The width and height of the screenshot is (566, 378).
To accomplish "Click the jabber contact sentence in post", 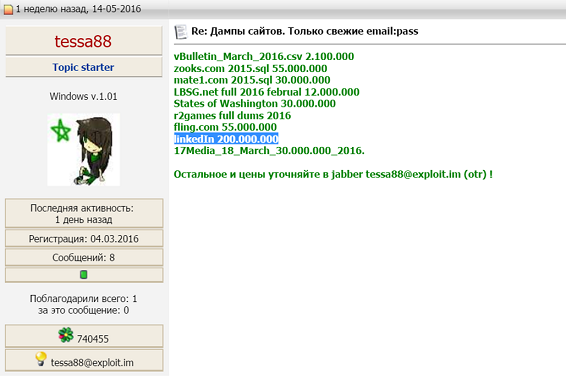I will coord(333,174).
